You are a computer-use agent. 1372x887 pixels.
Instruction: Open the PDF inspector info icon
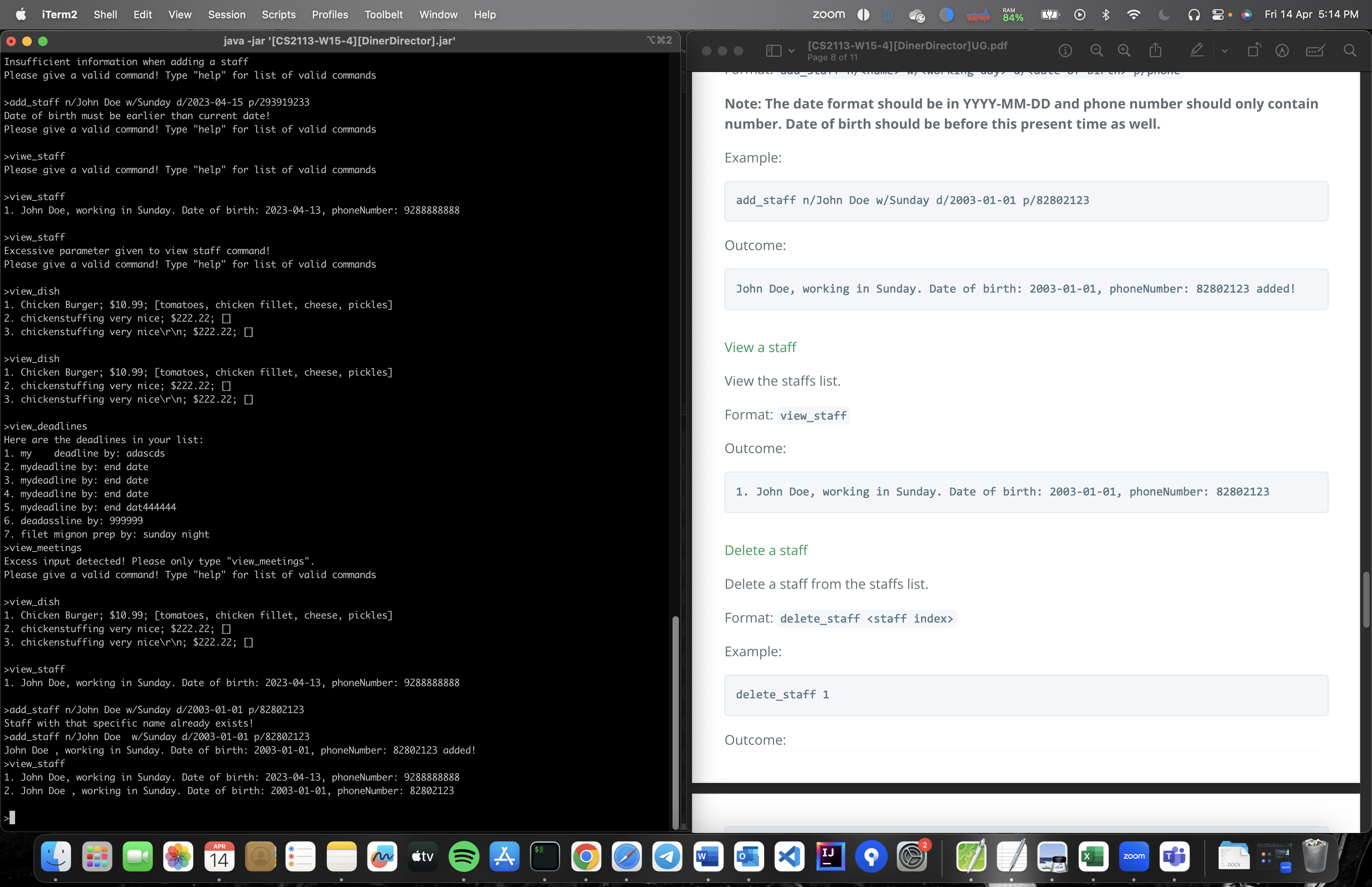tap(1065, 51)
